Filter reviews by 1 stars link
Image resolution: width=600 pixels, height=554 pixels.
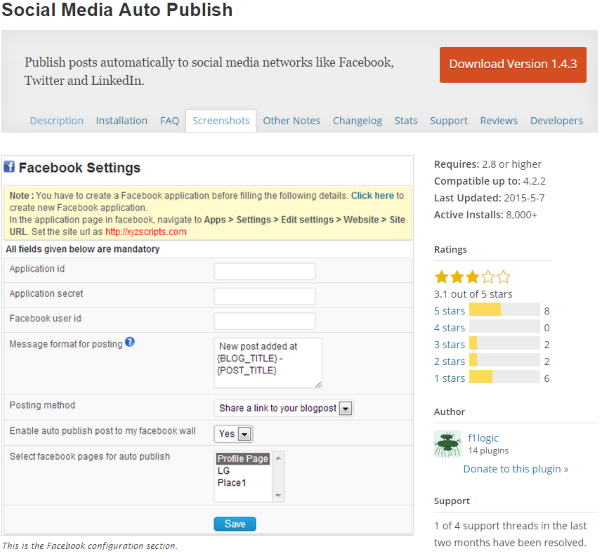coord(449,378)
